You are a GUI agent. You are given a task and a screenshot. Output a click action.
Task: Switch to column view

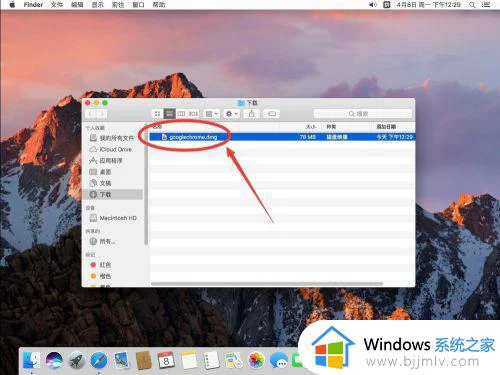(181, 114)
